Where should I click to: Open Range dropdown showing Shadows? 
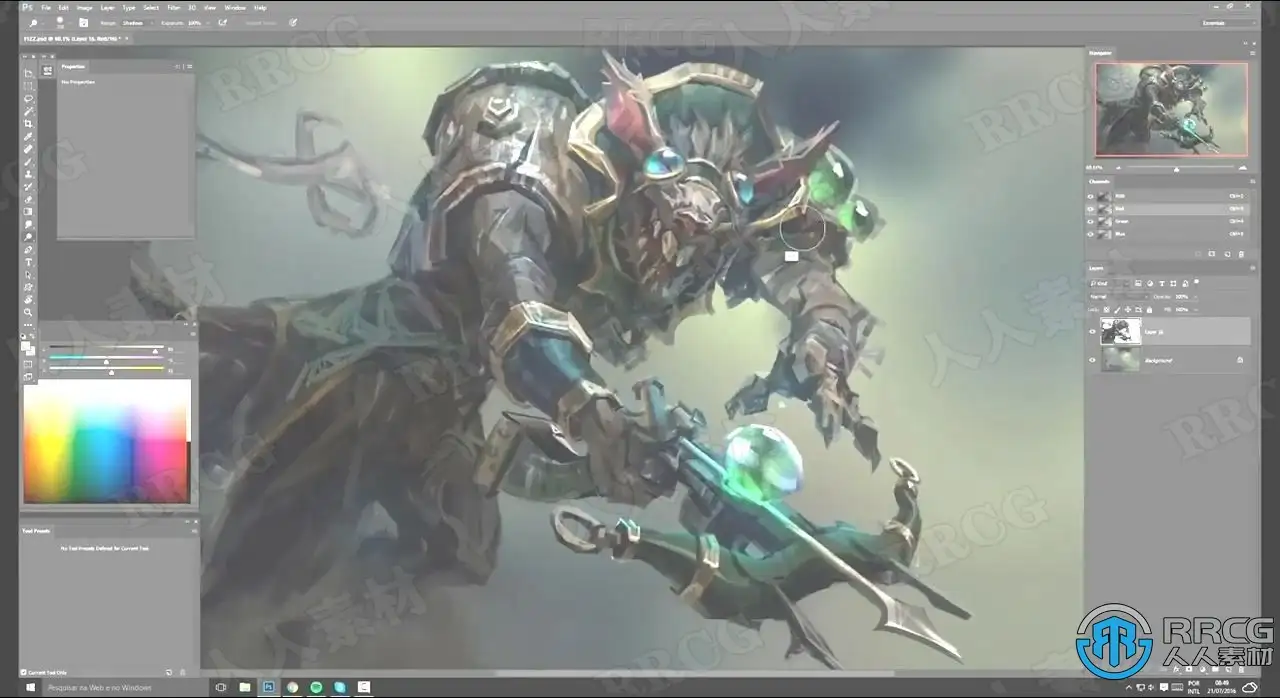[x=135, y=21]
